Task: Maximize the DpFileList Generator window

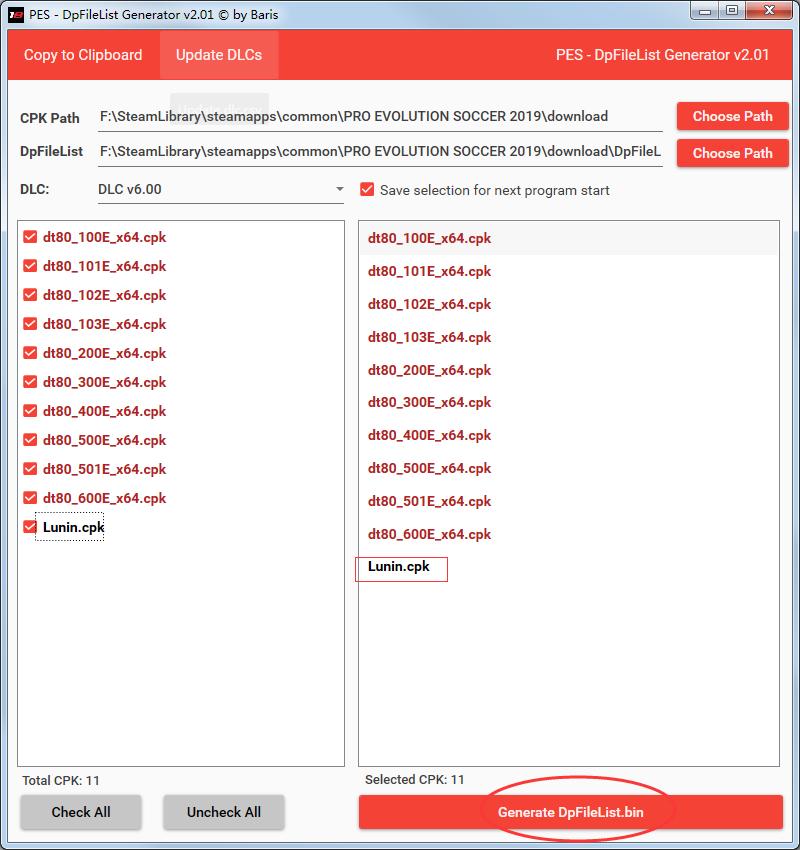Action: pyautogui.click(x=732, y=10)
